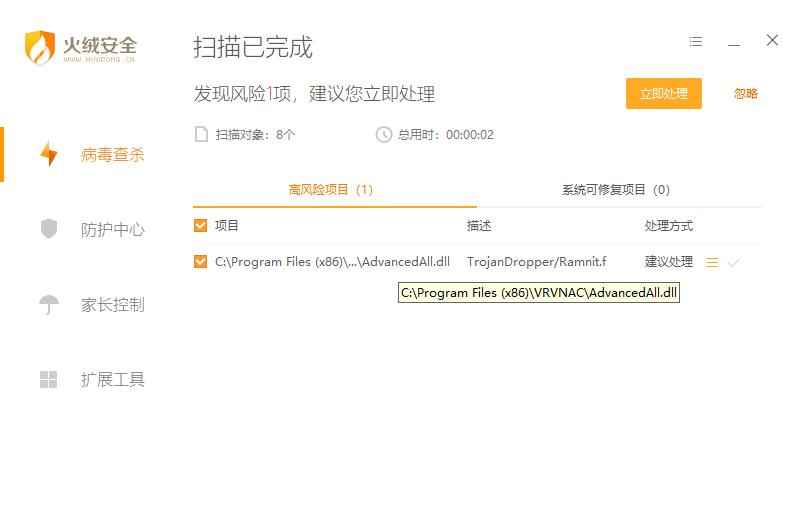
Task: Click the Huorong flame shield logo
Action: click(x=40, y=47)
